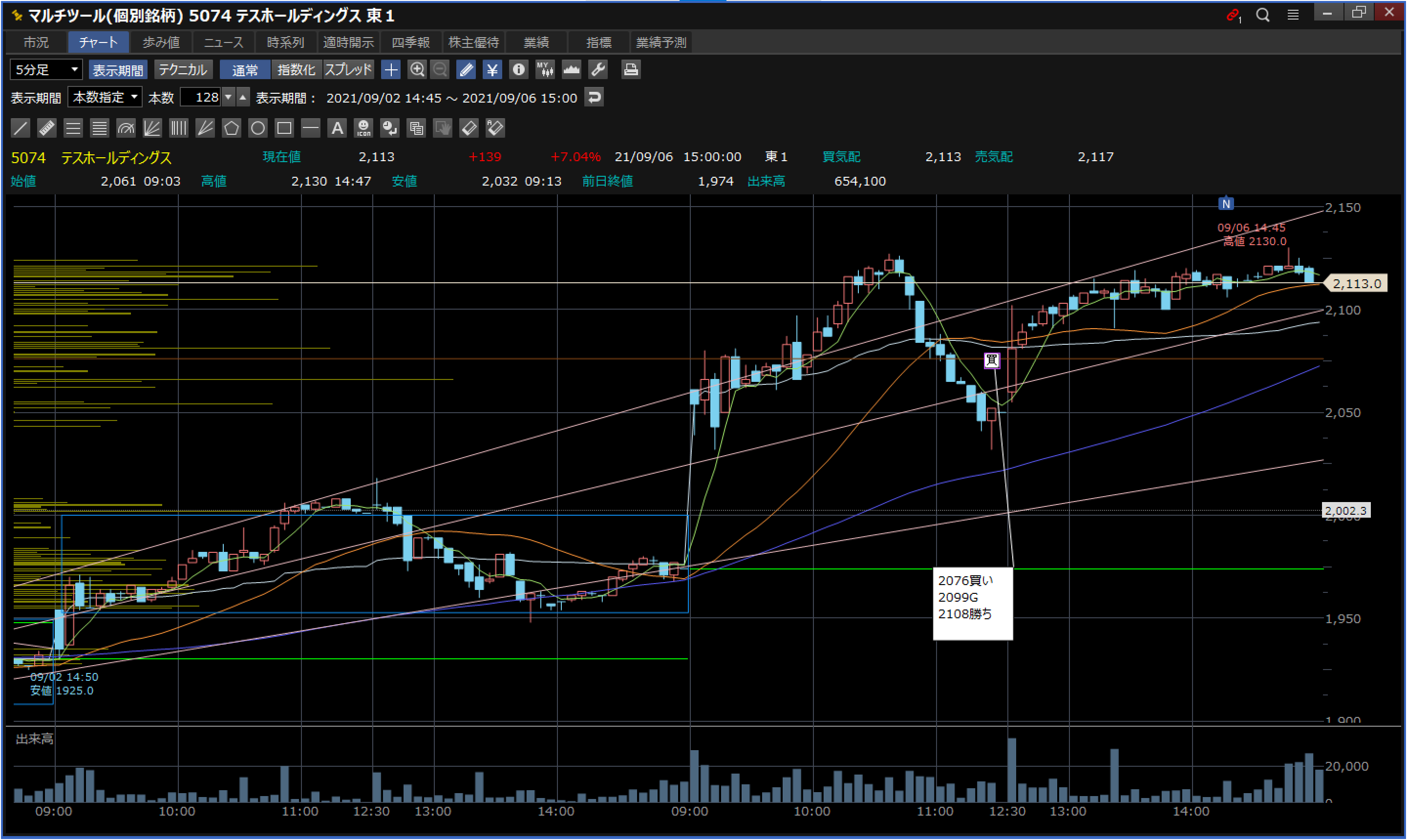This screenshot has height=840, width=1407.
Task: Choose the pentagon shape drawing tool
Action: coord(231,128)
